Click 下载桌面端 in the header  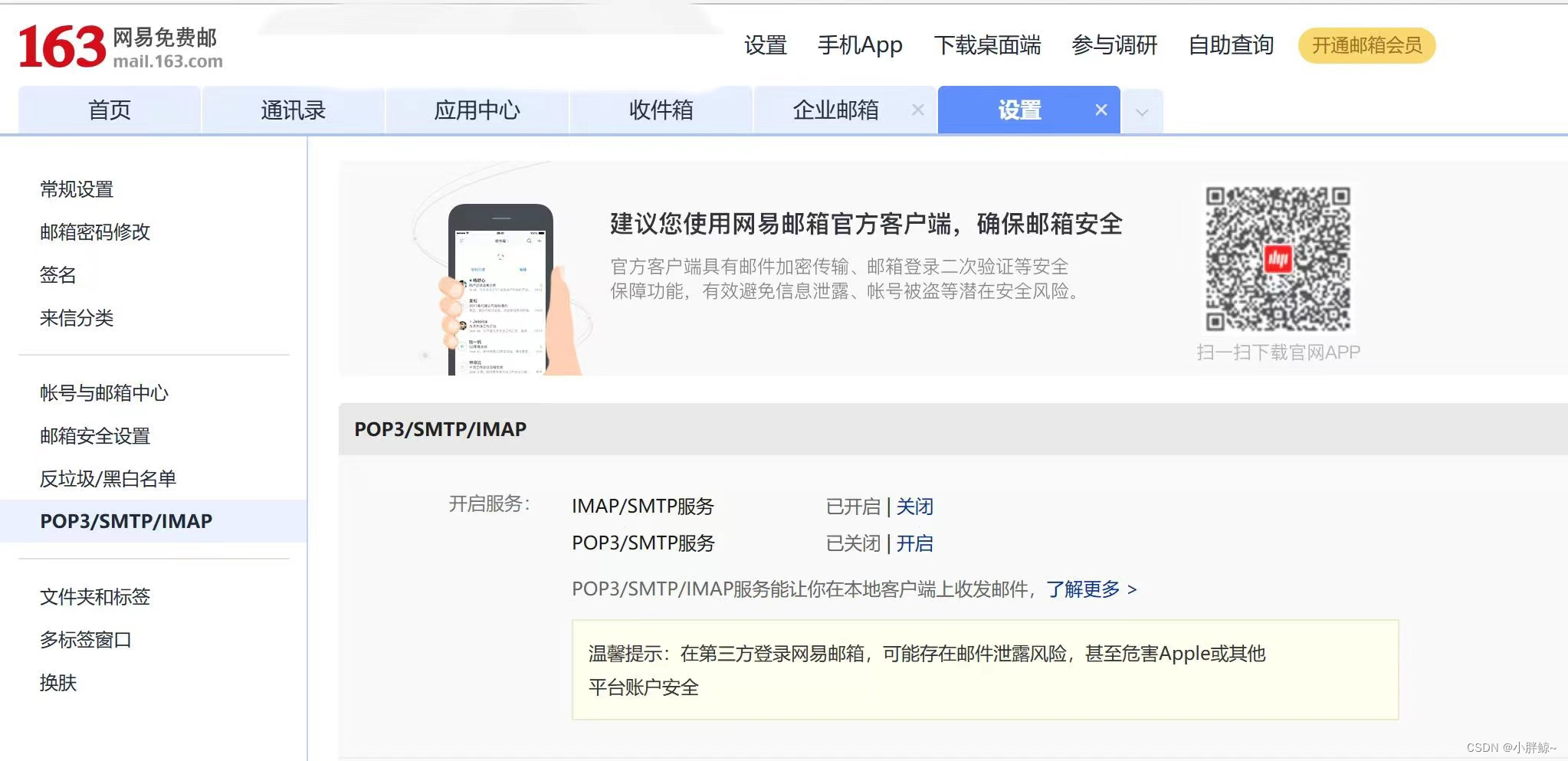(987, 45)
